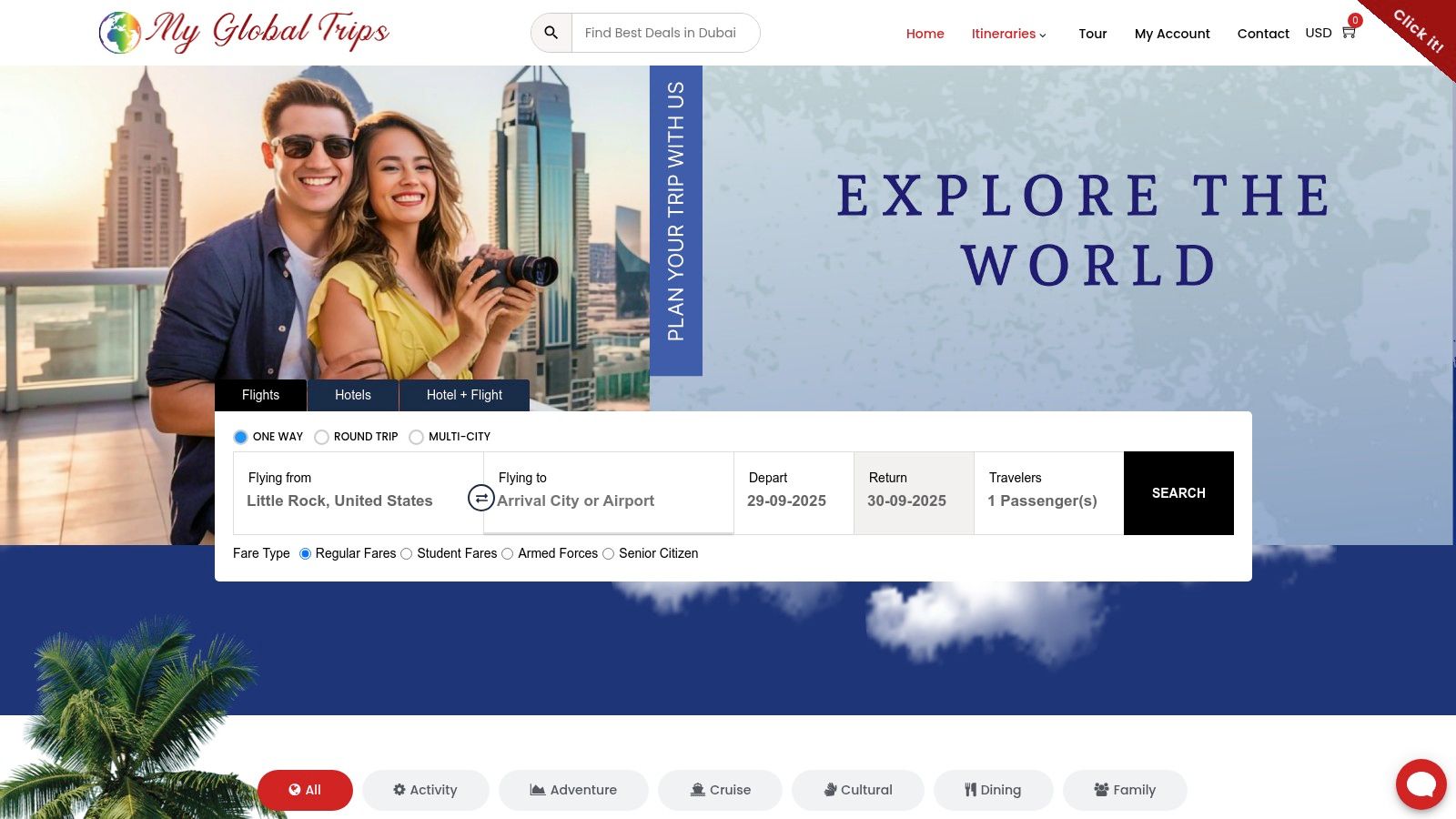1456x819 pixels.
Task: Select the ONE WAY trip option
Action: pos(240,437)
